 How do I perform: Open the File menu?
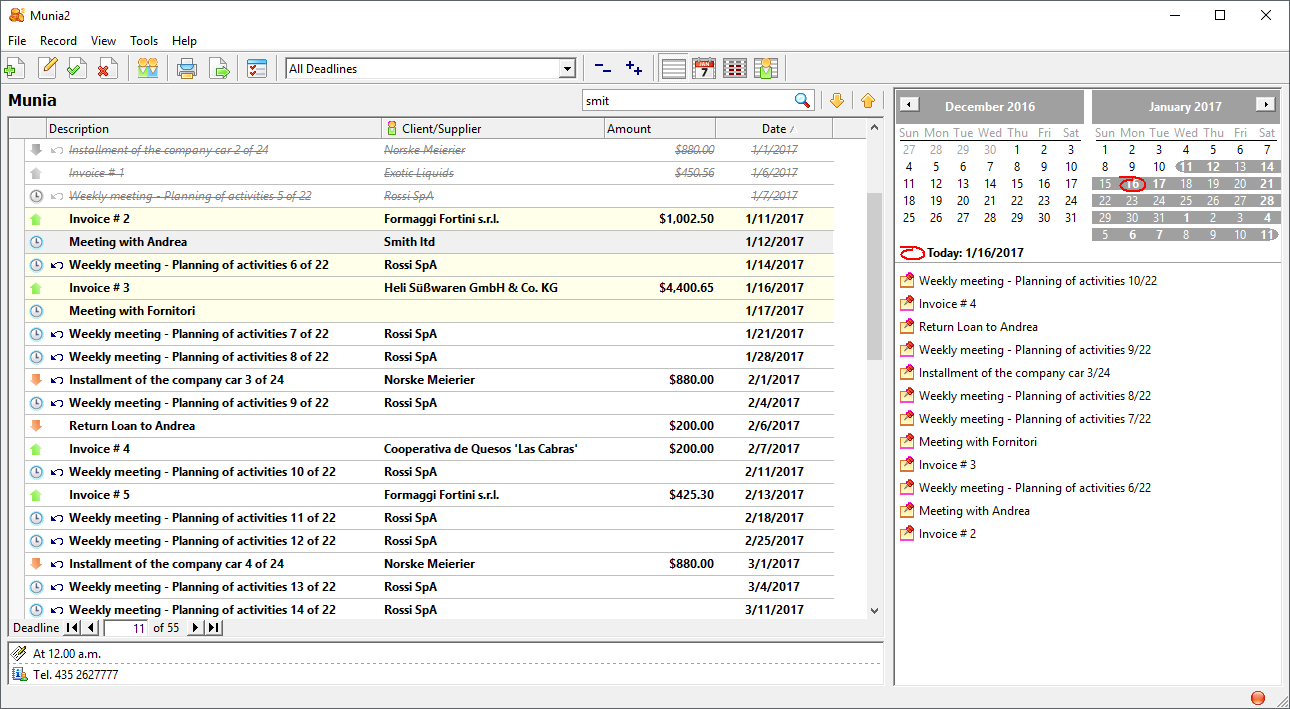[x=17, y=41]
